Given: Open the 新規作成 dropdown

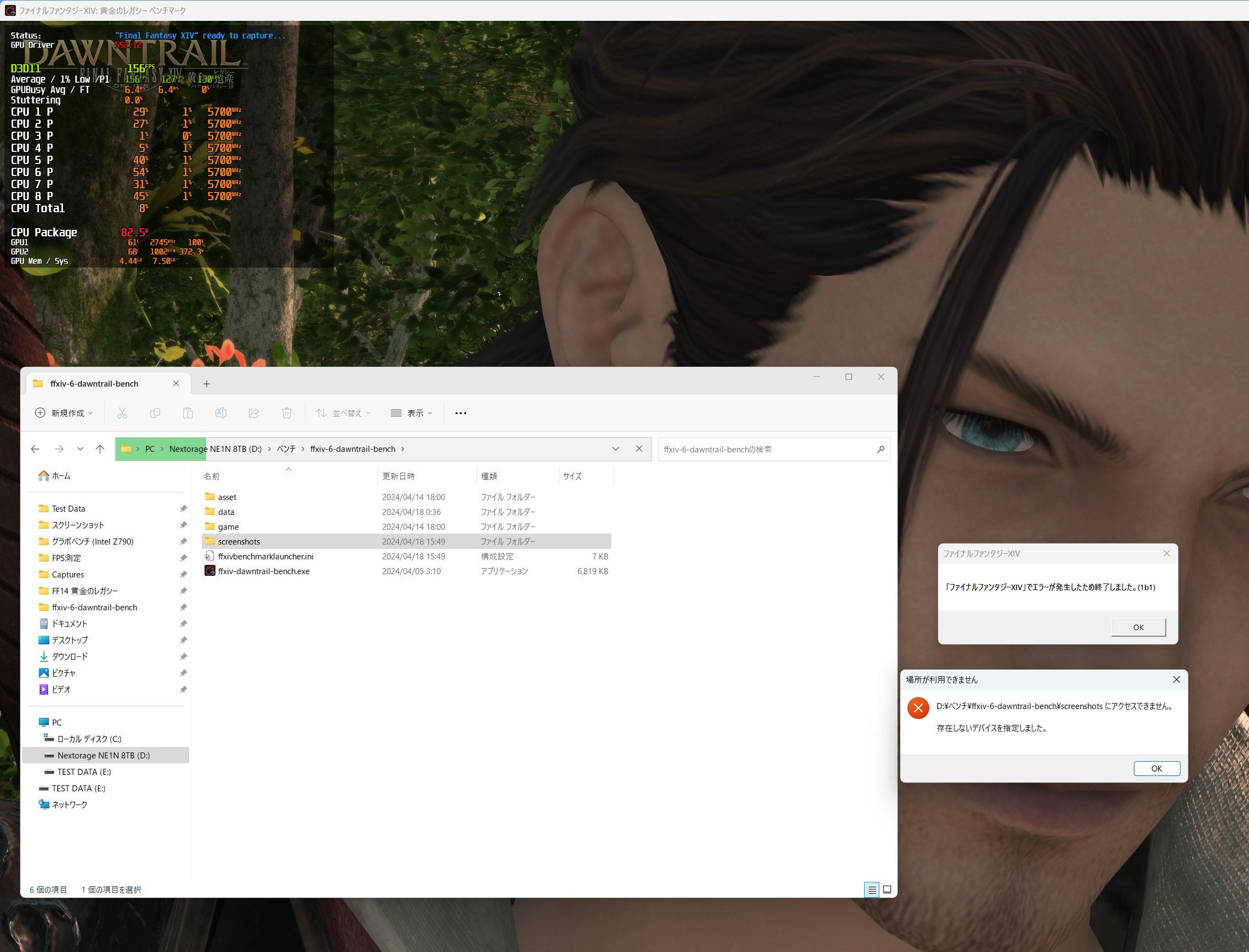Looking at the screenshot, I should (64, 413).
